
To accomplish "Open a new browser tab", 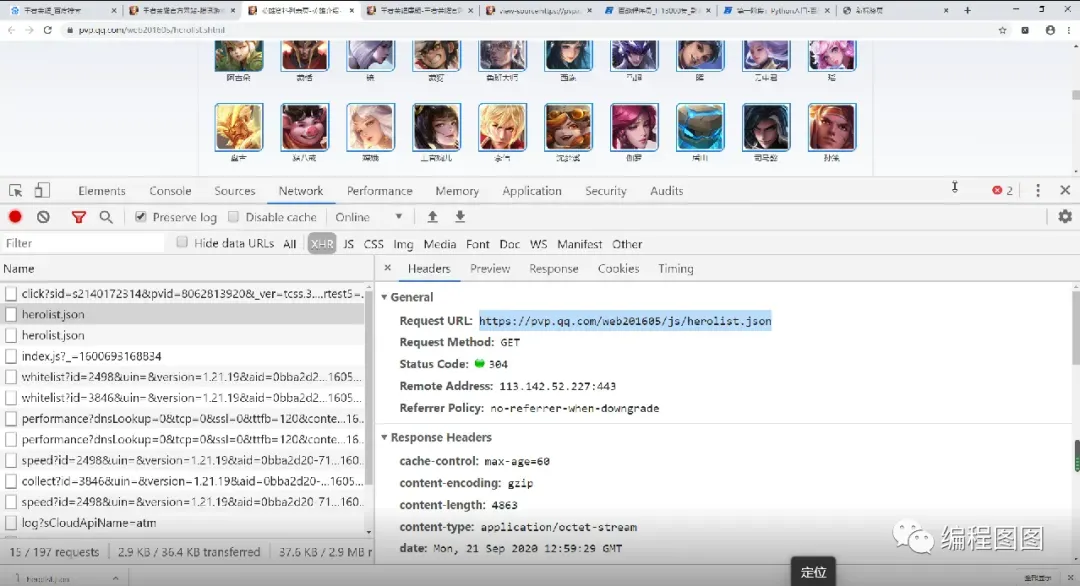I will point(967,10).
